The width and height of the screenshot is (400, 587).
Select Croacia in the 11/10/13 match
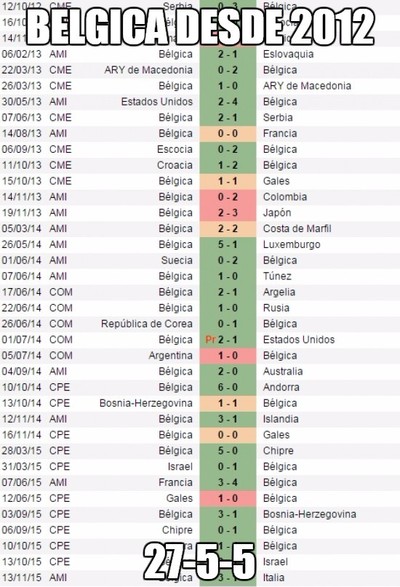click(175, 165)
